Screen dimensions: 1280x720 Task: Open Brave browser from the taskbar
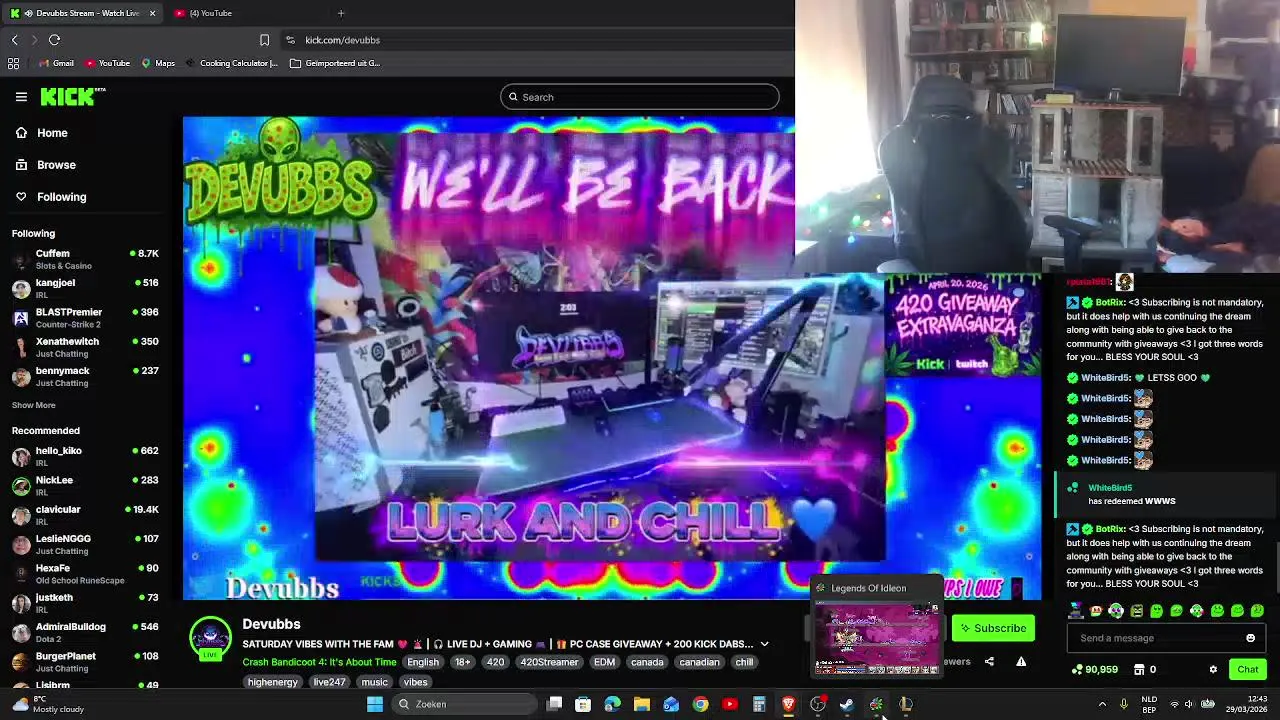point(789,704)
